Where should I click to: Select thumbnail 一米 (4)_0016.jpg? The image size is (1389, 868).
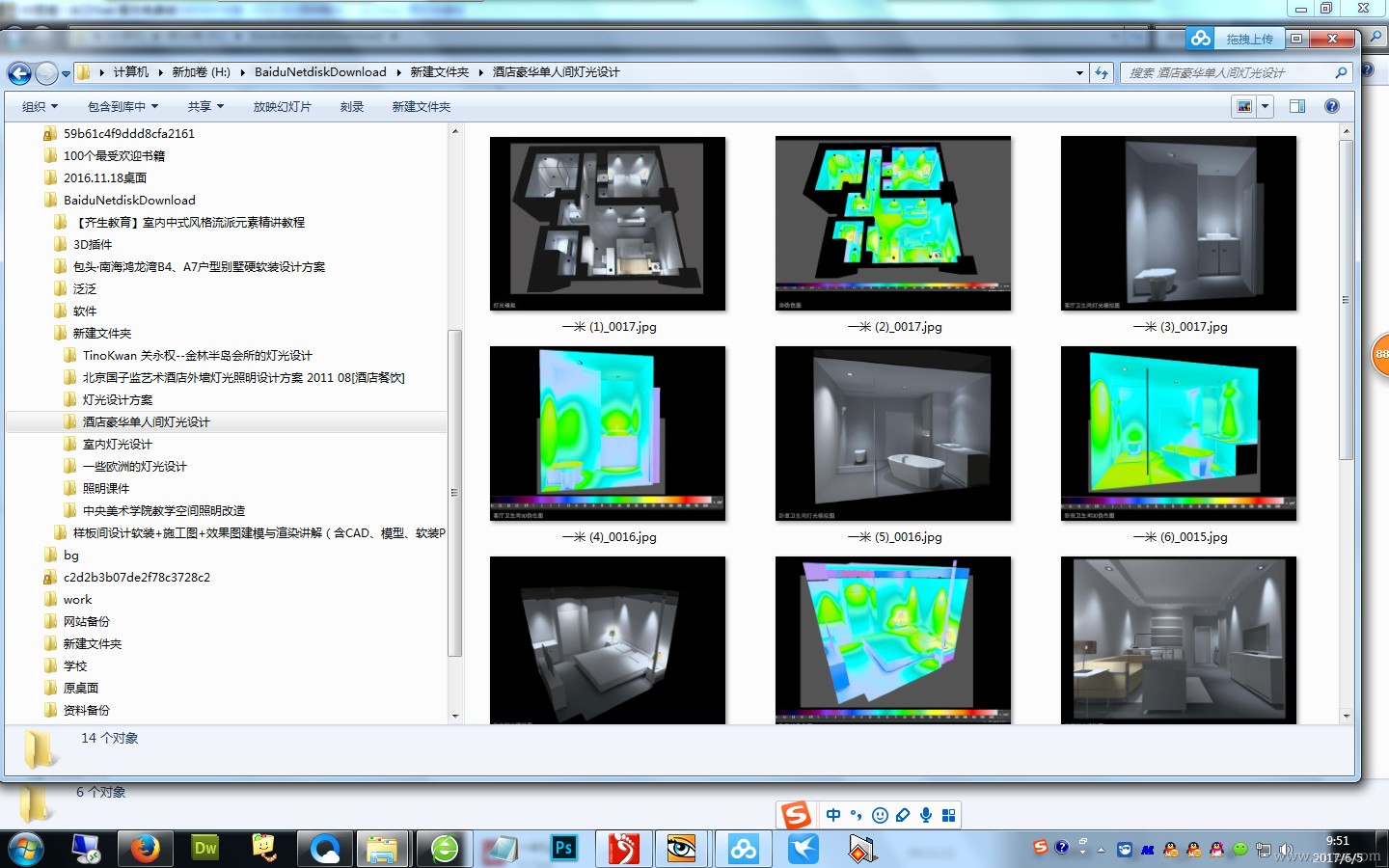pos(608,434)
